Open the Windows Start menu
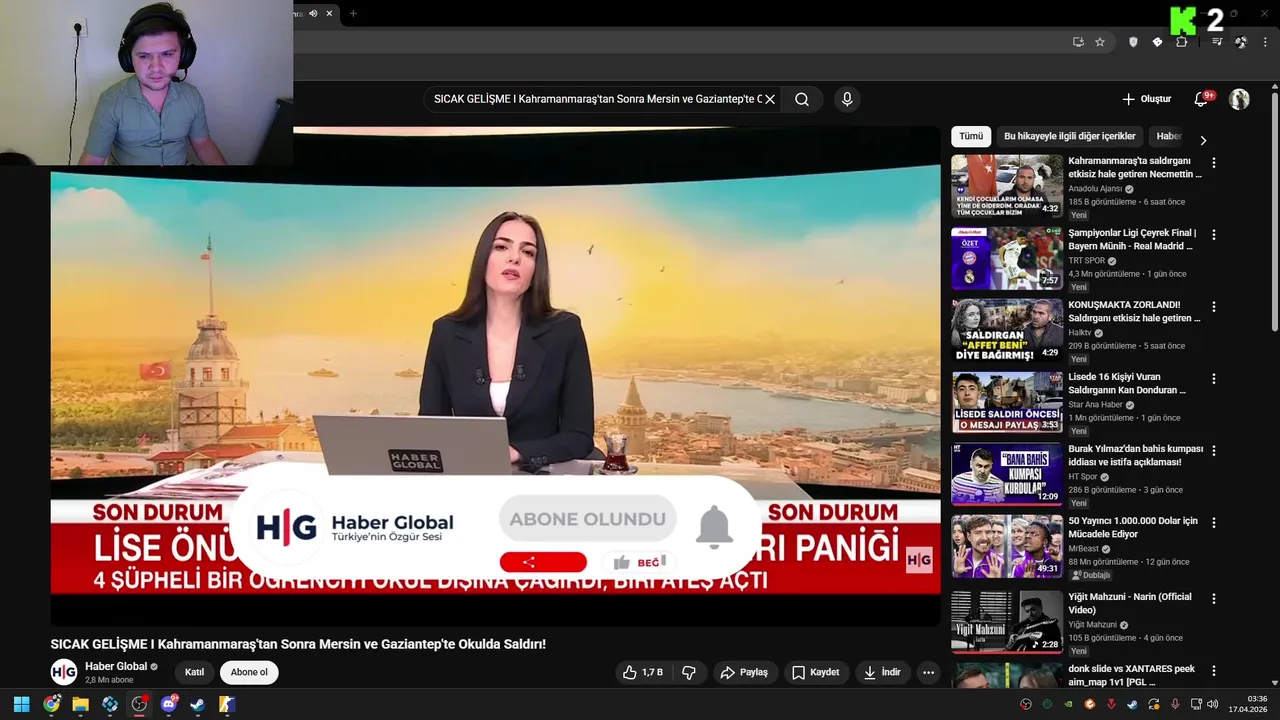 point(21,704)
